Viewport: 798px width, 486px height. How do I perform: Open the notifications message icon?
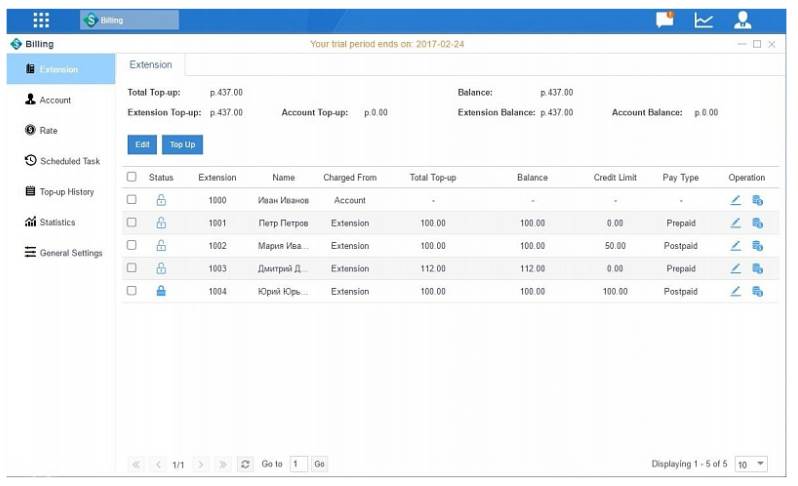click(x=664, y=19)
